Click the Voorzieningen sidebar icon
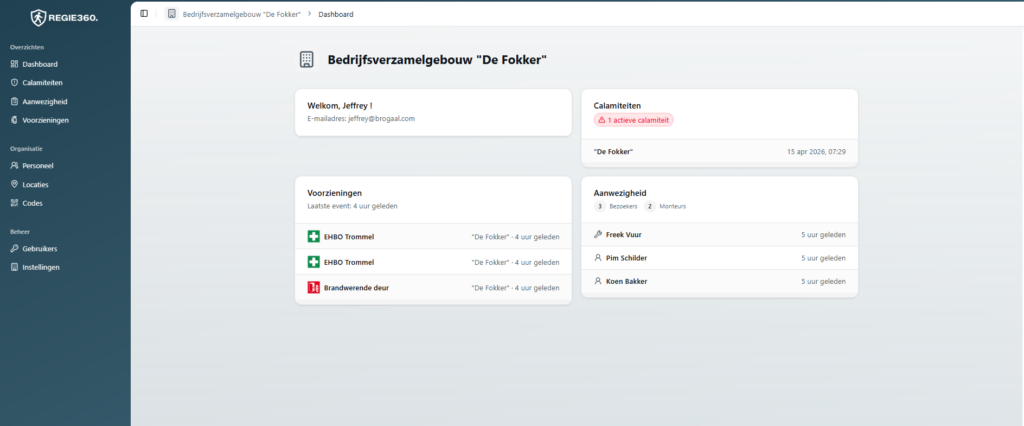Viewport: 1024px width, 426px height. (x=14, y=120)
